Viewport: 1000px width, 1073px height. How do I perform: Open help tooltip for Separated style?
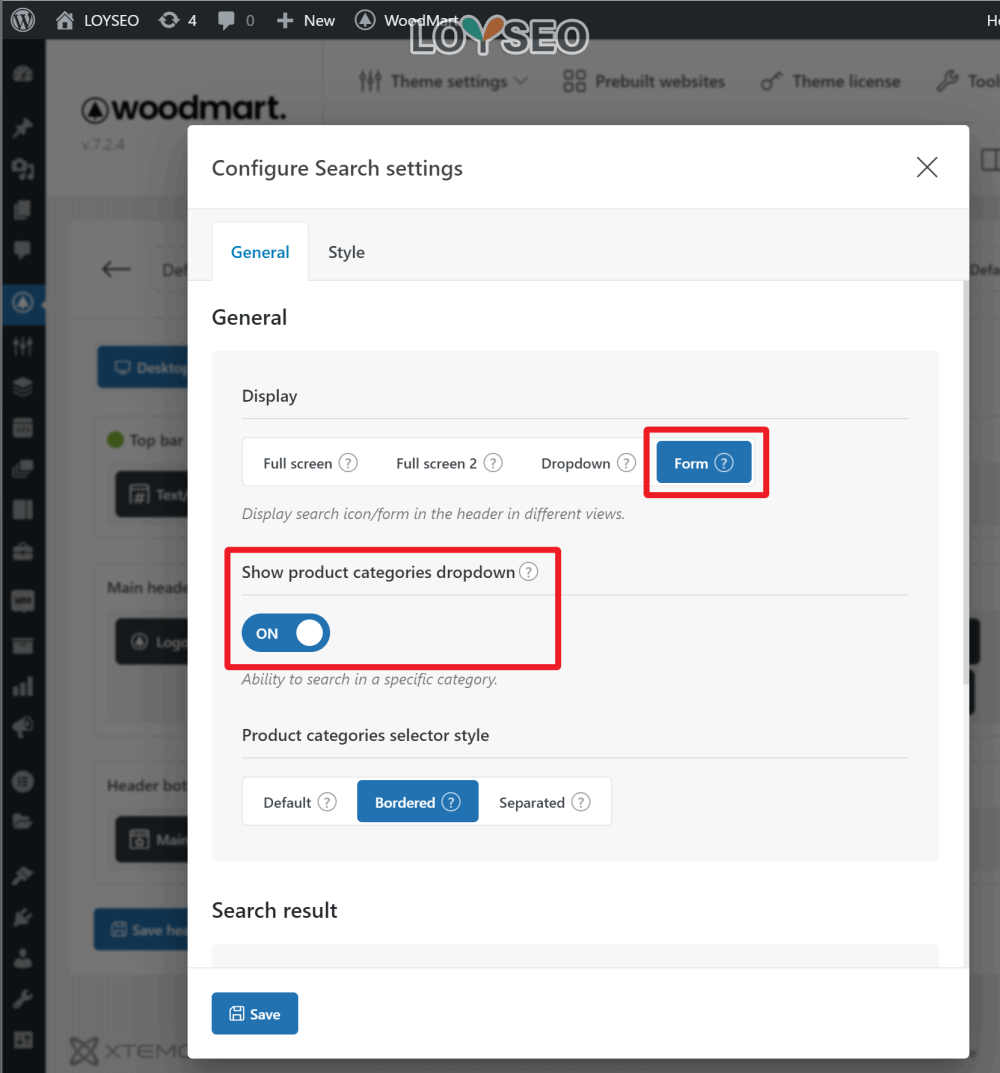pyautogui.click(x=580, y=802)
